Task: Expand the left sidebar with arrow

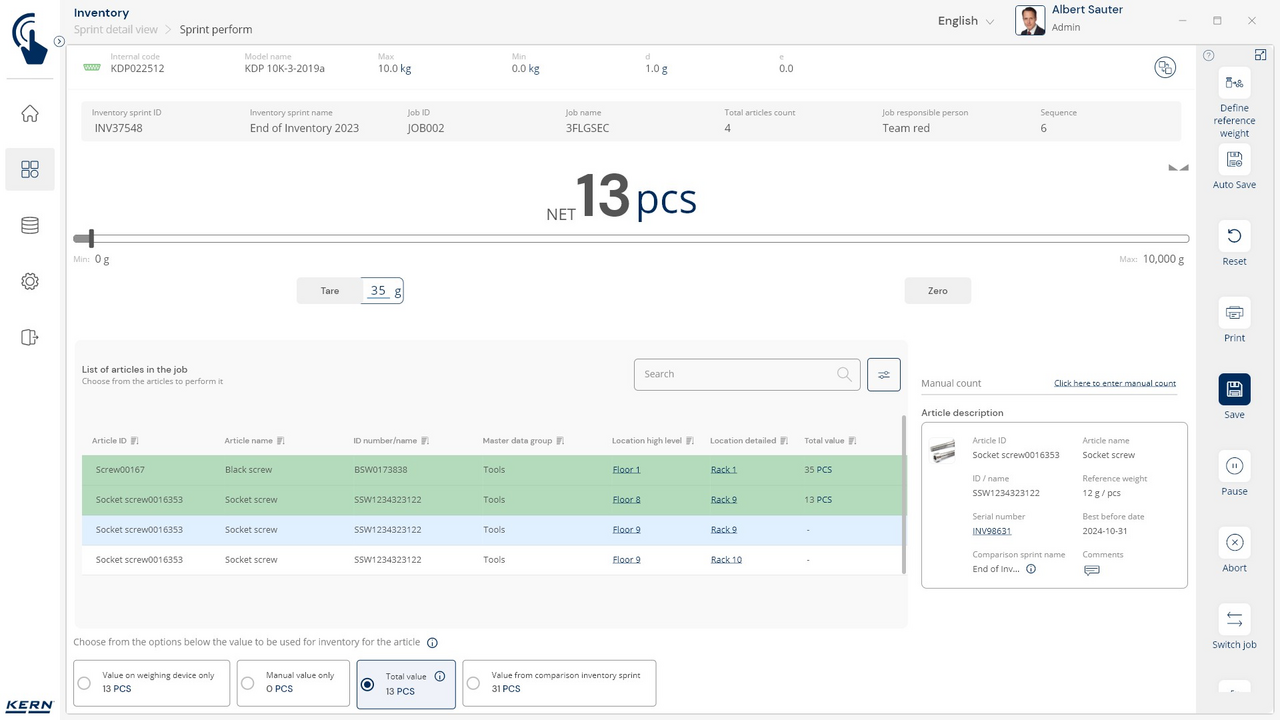Action: pos(59,42)
